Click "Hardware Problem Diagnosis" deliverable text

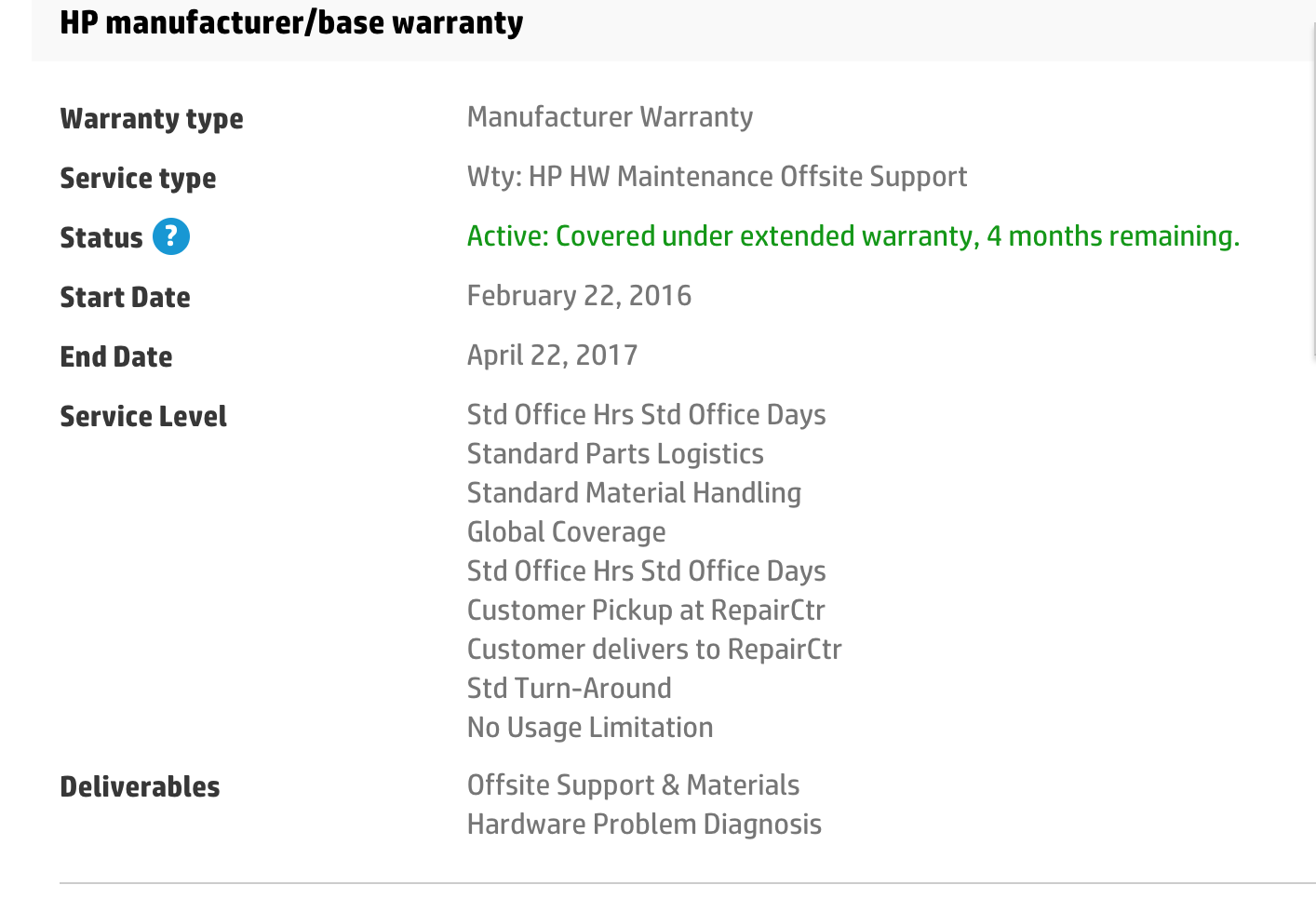point(644,825)
